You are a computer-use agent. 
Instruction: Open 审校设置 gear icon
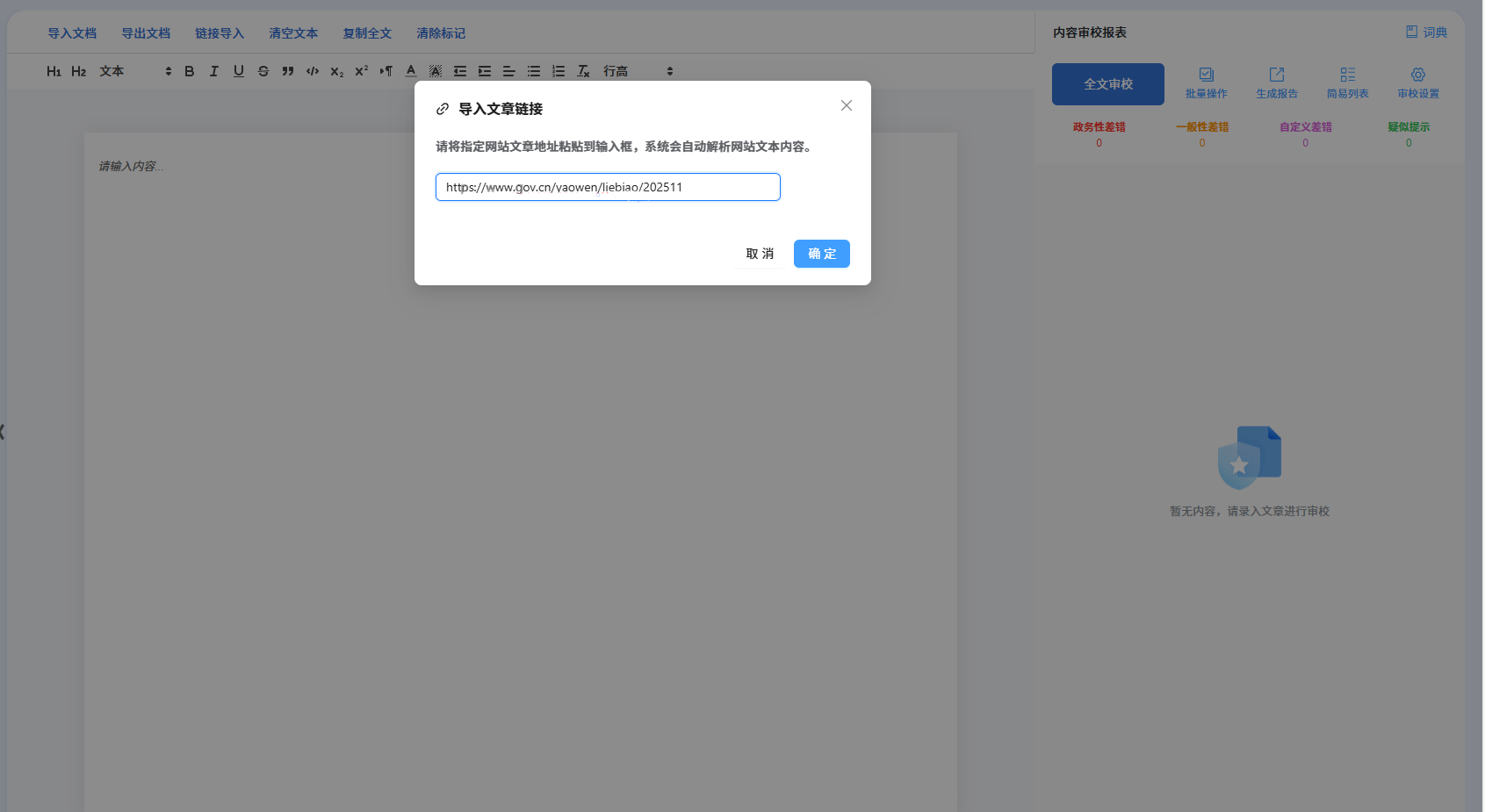pyautogui.click(x=1417, y=83)
